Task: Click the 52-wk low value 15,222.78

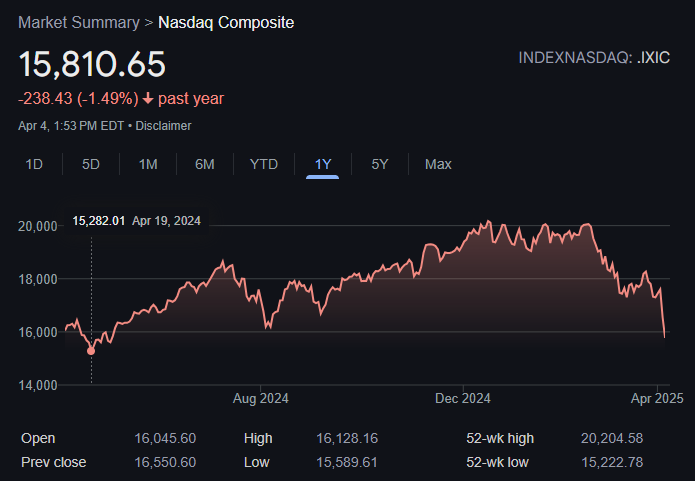Action: [x=612, y=462]
